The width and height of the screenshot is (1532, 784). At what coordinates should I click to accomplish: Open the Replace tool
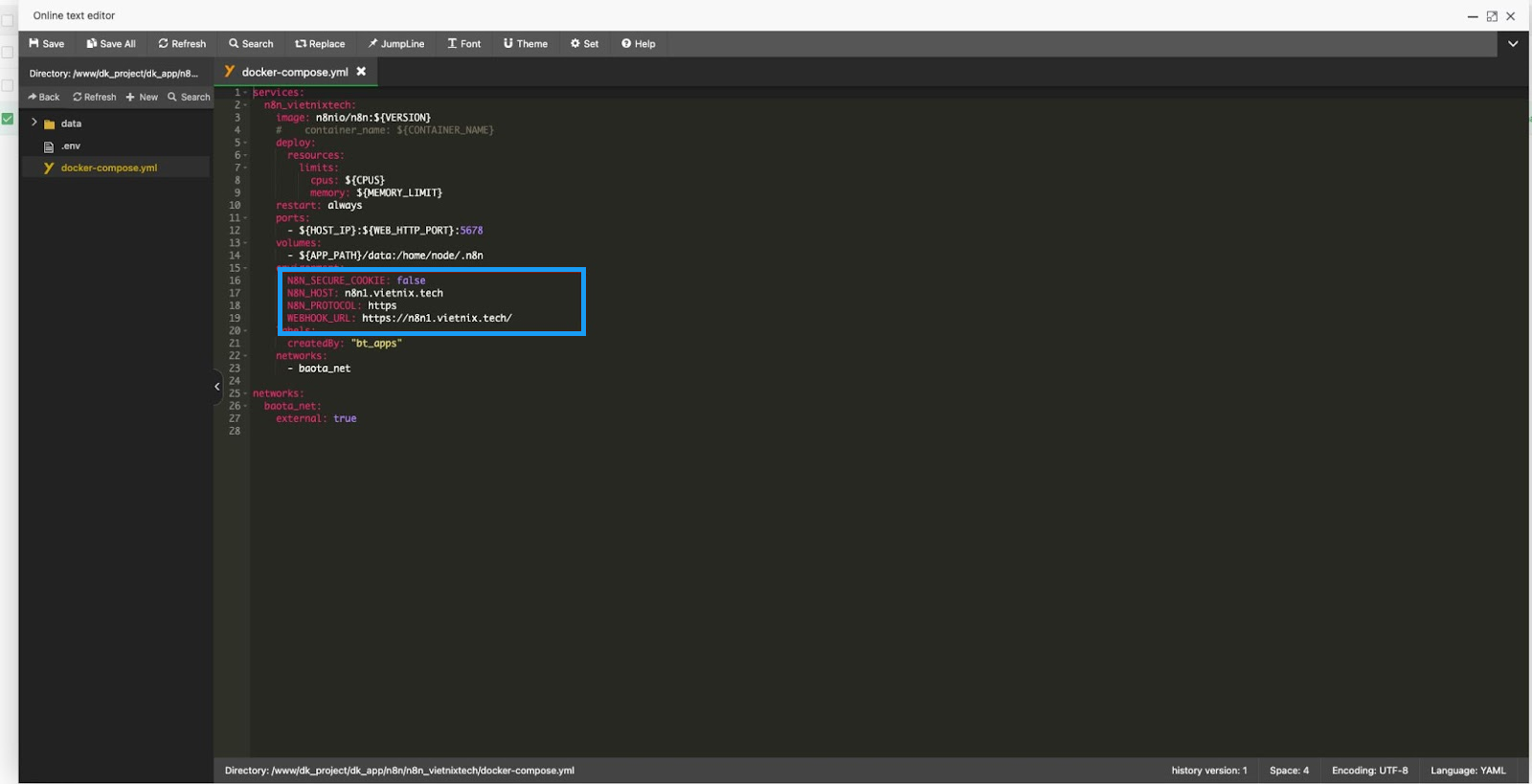point(320,44)
